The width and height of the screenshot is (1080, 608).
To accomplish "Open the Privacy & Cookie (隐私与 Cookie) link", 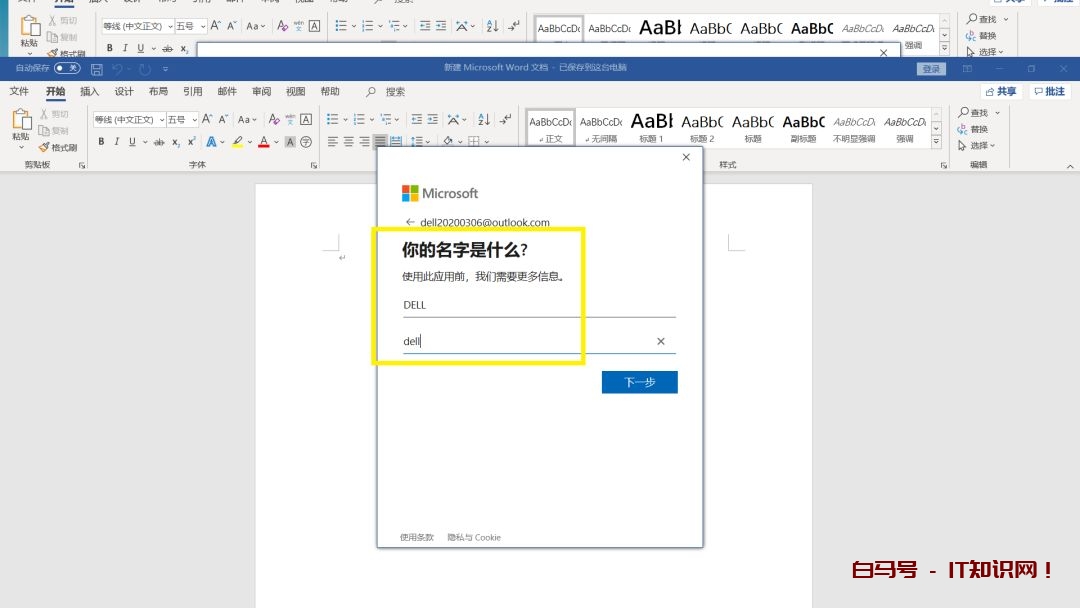I will coord(474,538).
